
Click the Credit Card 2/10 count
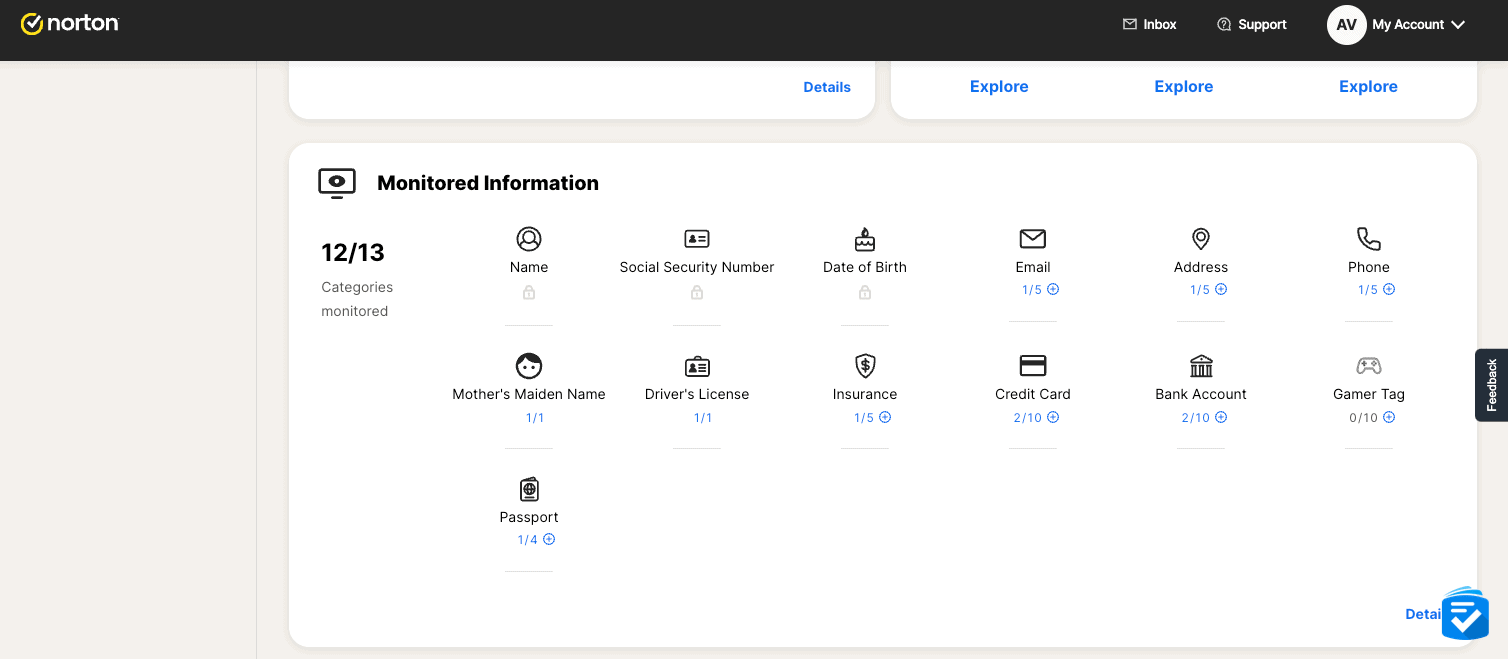(x=1027, y=418)
